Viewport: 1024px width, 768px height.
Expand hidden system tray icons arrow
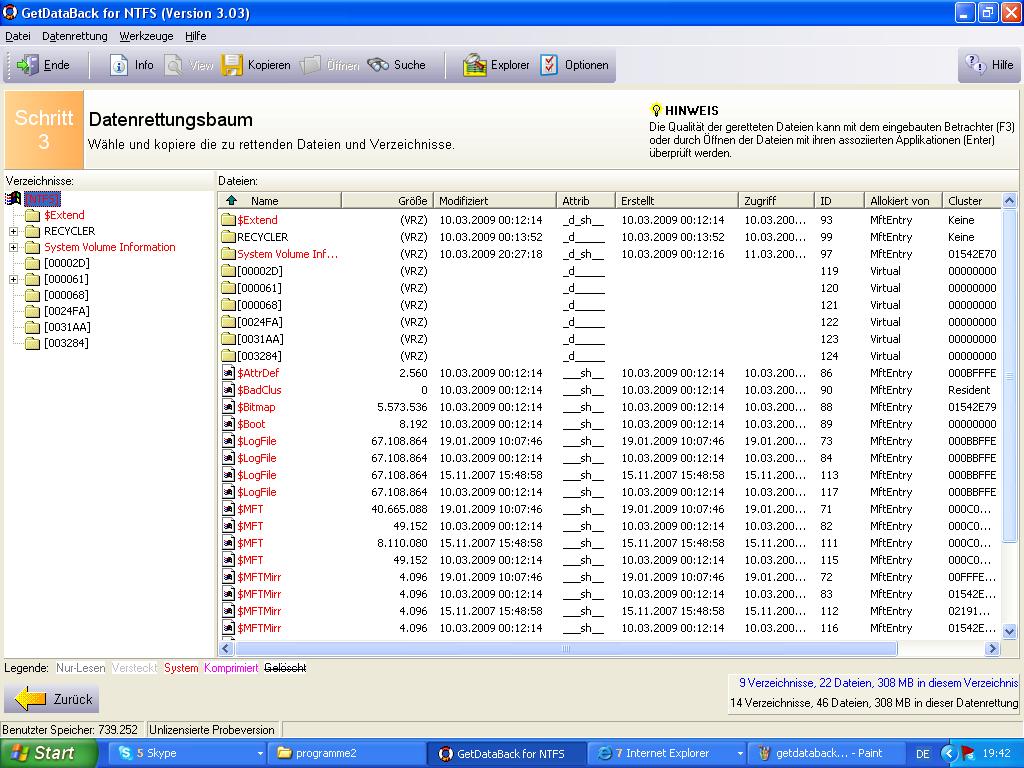point(949,754)
